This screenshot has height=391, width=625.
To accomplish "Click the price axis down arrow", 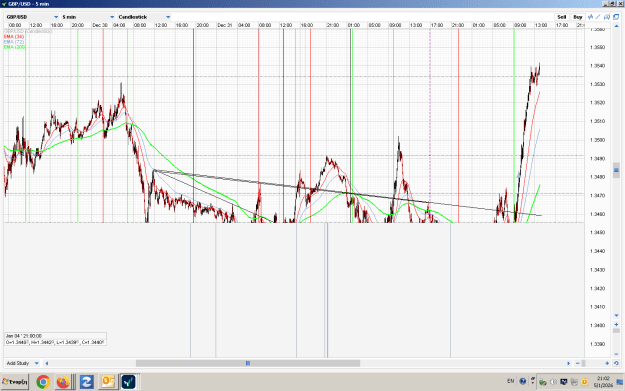I will (616, 316).
